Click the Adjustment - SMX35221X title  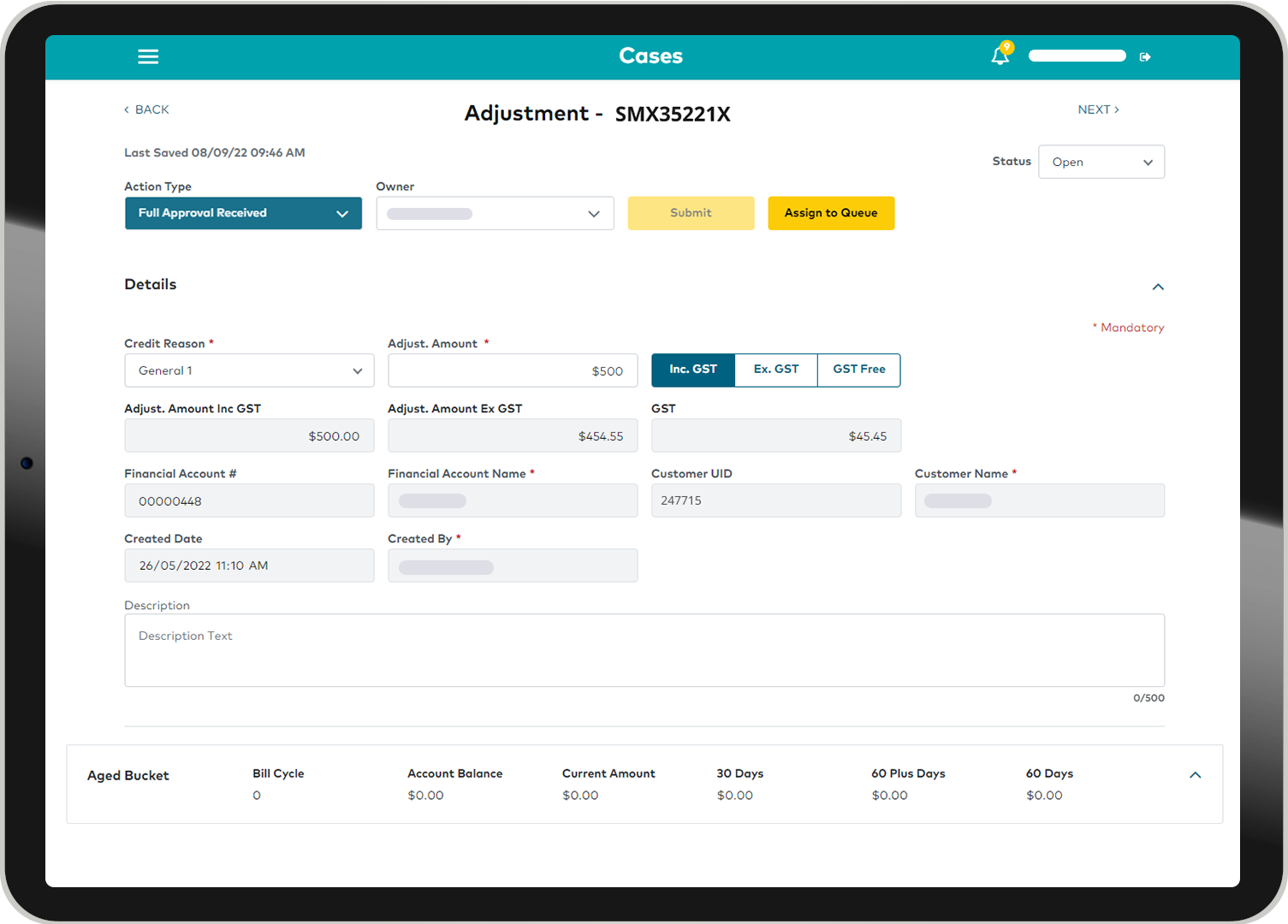pyautogui.click(x=597, y=114)
